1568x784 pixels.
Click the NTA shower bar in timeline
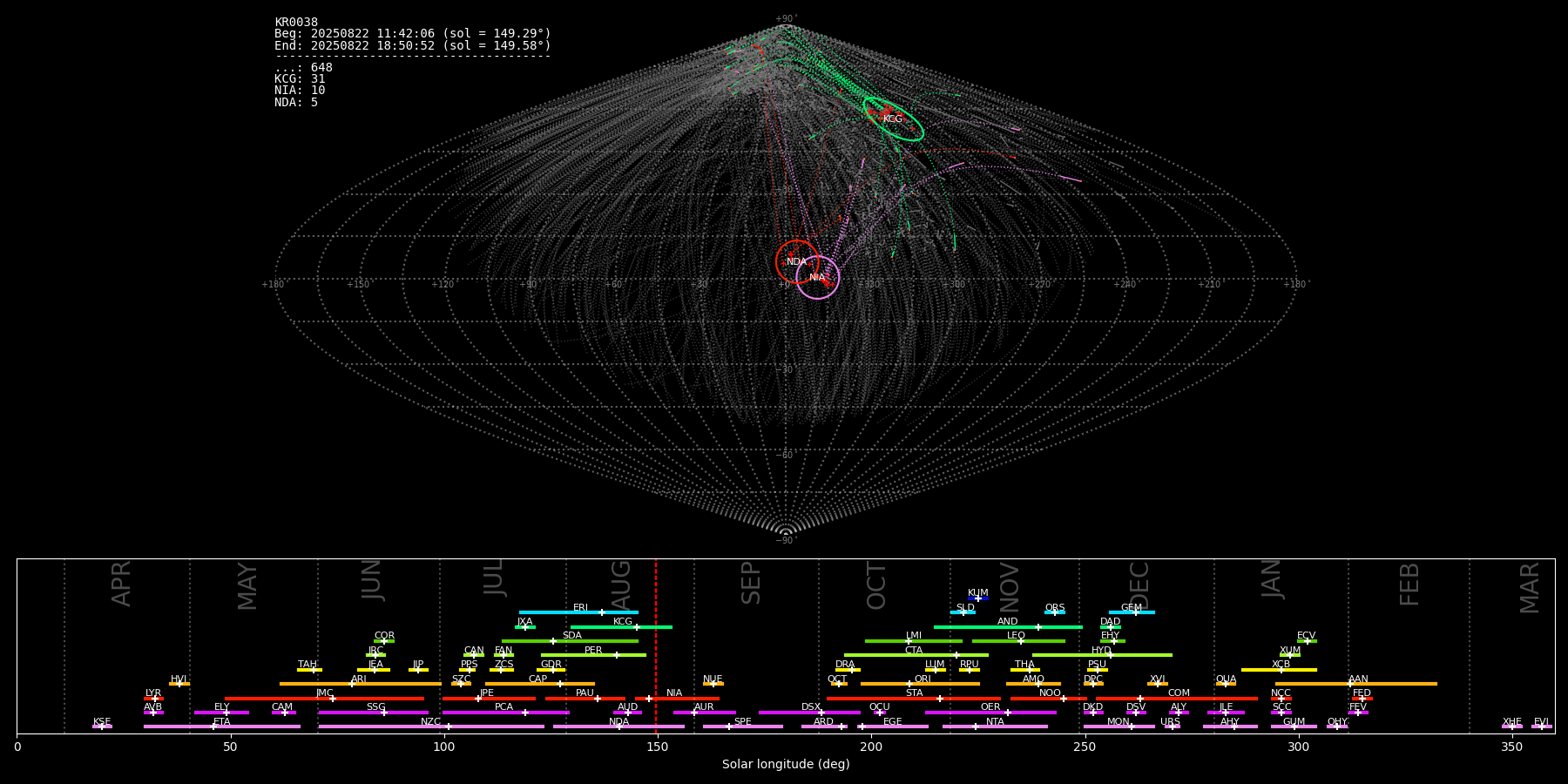coord(995,727)
